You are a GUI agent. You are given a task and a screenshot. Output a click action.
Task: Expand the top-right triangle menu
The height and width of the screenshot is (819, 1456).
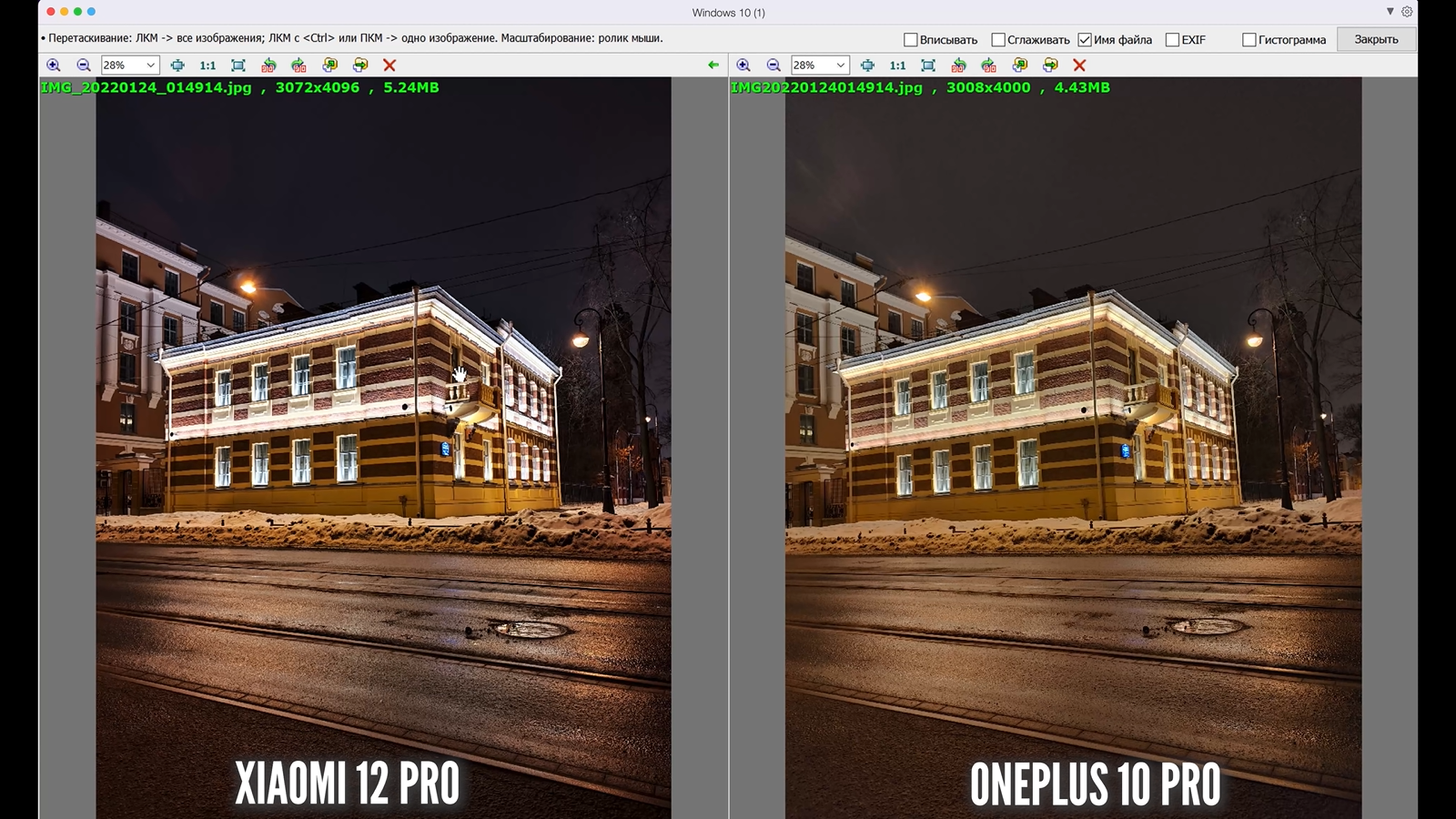click(1390, 12)
